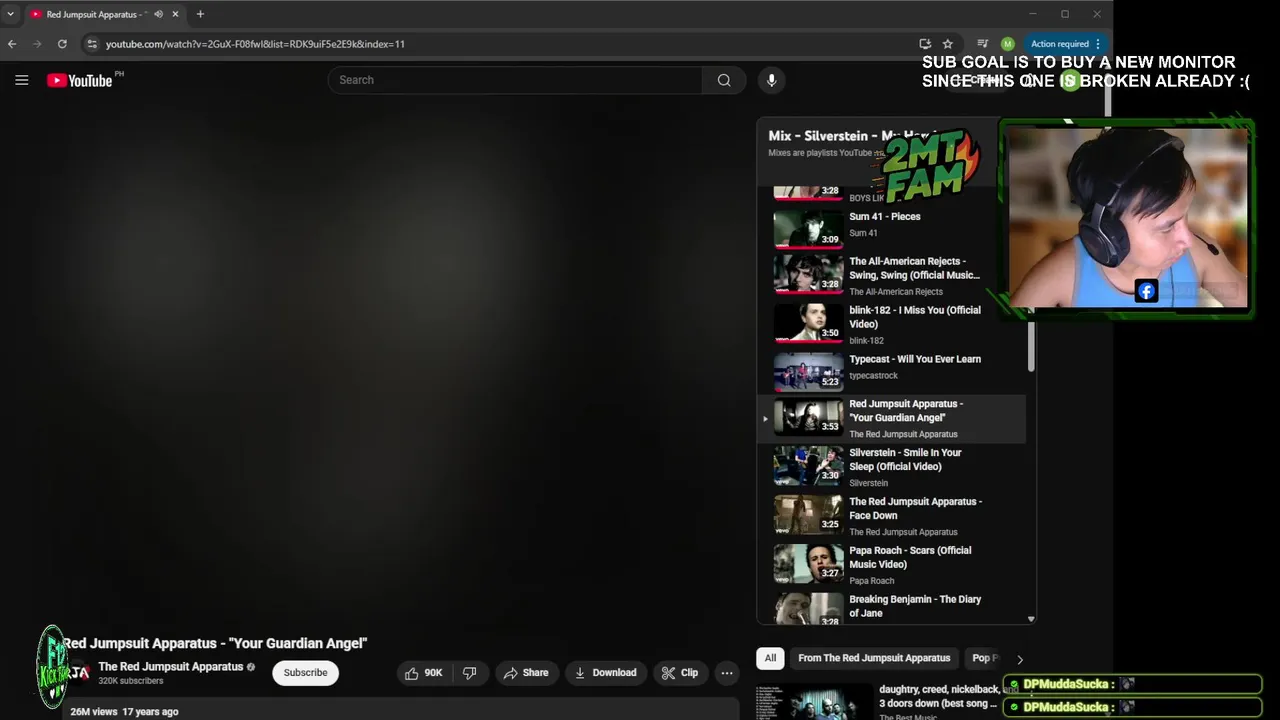Select From The Red Jumpsuit Apparatus chip
Image resolution: width=1280 pixels, height=720 pixels.
(x=874, y=658)
